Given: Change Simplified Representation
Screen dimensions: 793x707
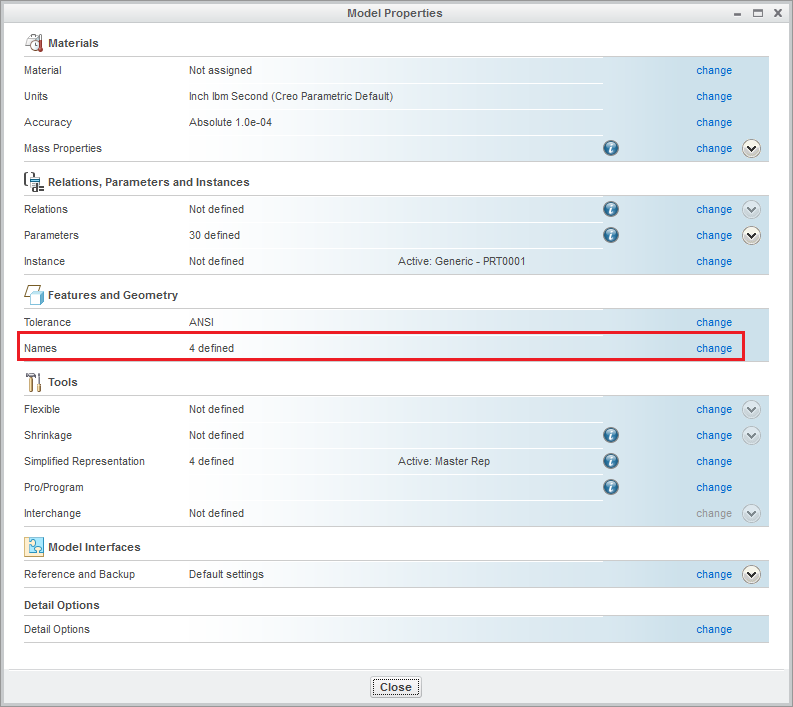Looking at the screenshot, I should click(714, 461).
